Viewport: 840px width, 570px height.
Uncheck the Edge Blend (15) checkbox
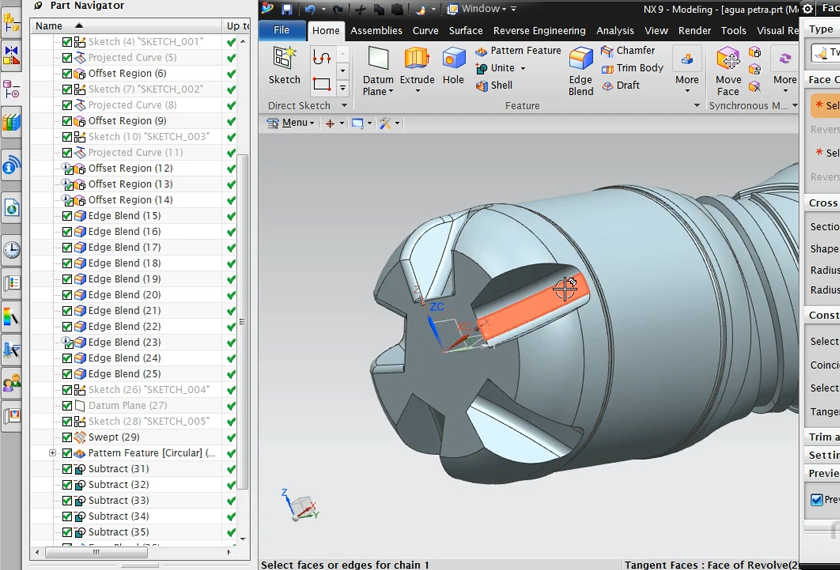pos(67,216)
